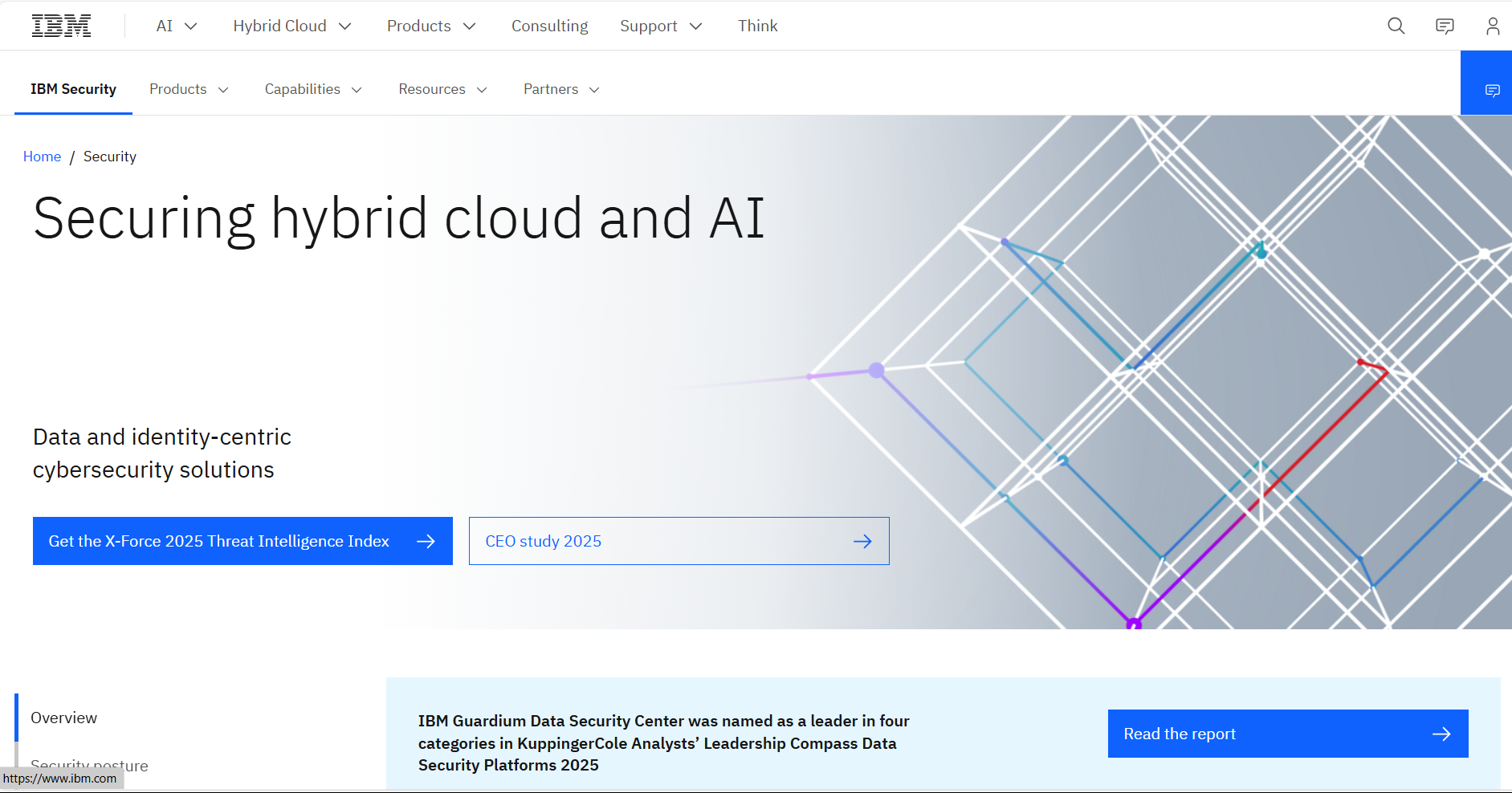Viewport: 1512px width, 793px height.
Task: Open Think in the top navigation
Action: pos(758,26)
